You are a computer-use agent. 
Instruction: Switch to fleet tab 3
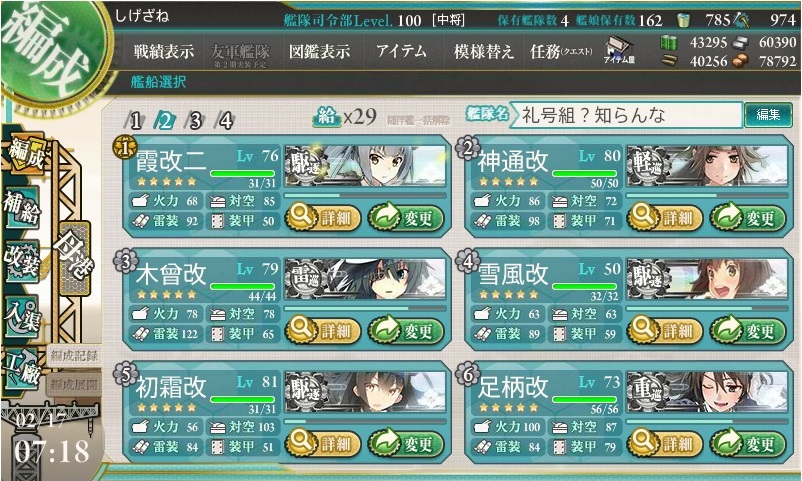click(x=195, y=121)
